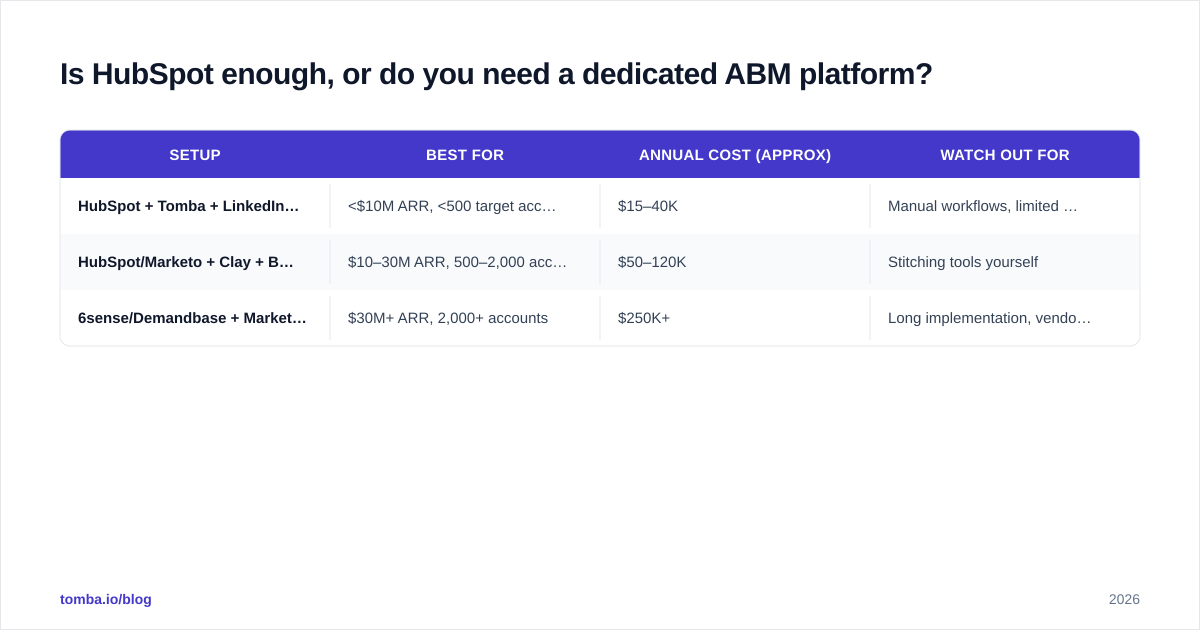The height and width of the screenshot is (630, 1200).
Task: Click '$30M+ ARR, 2,000+ accounts' cell
Action: click(465, 318)
